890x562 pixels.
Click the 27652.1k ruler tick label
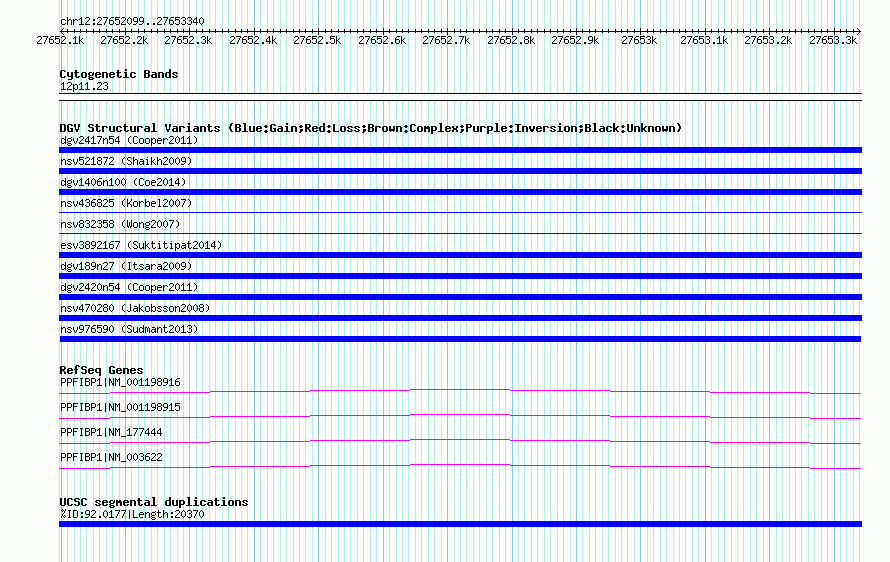60,40
